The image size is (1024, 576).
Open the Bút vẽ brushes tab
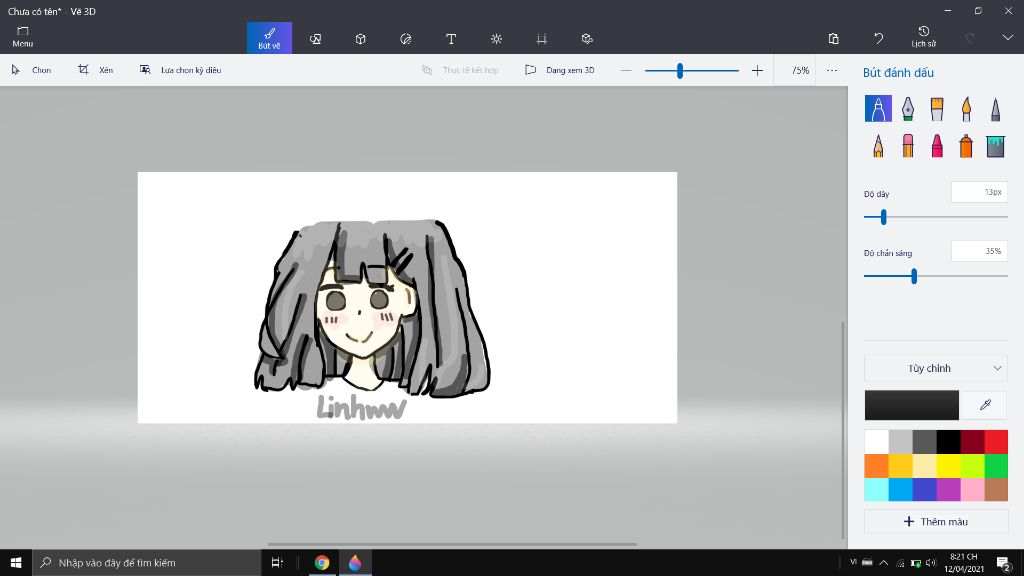tap(269, 38)
